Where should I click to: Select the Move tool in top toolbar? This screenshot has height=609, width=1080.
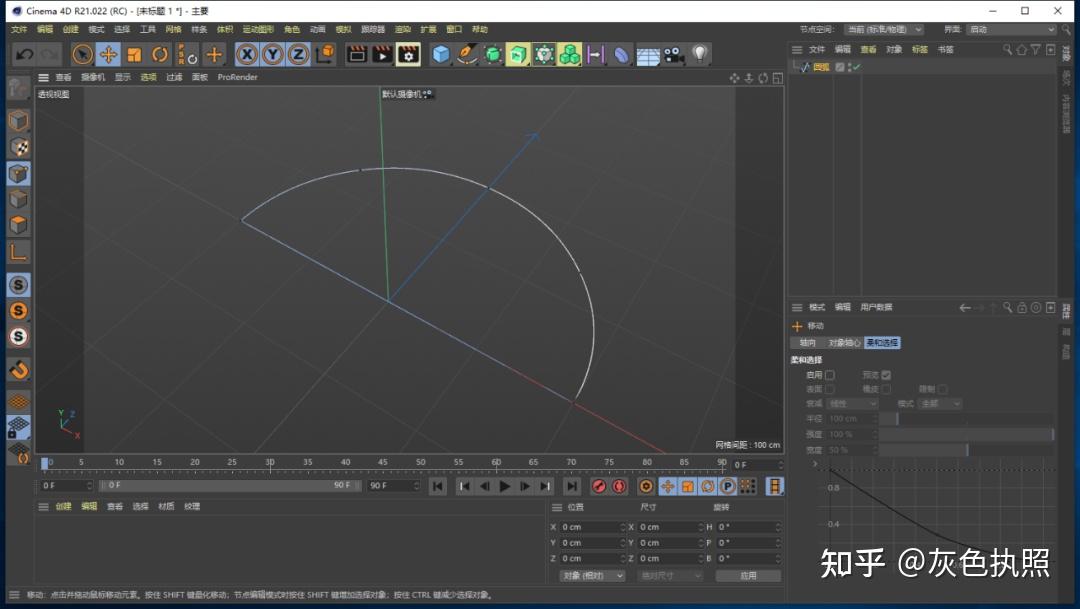pyautogui.click(x=108, y=54)
